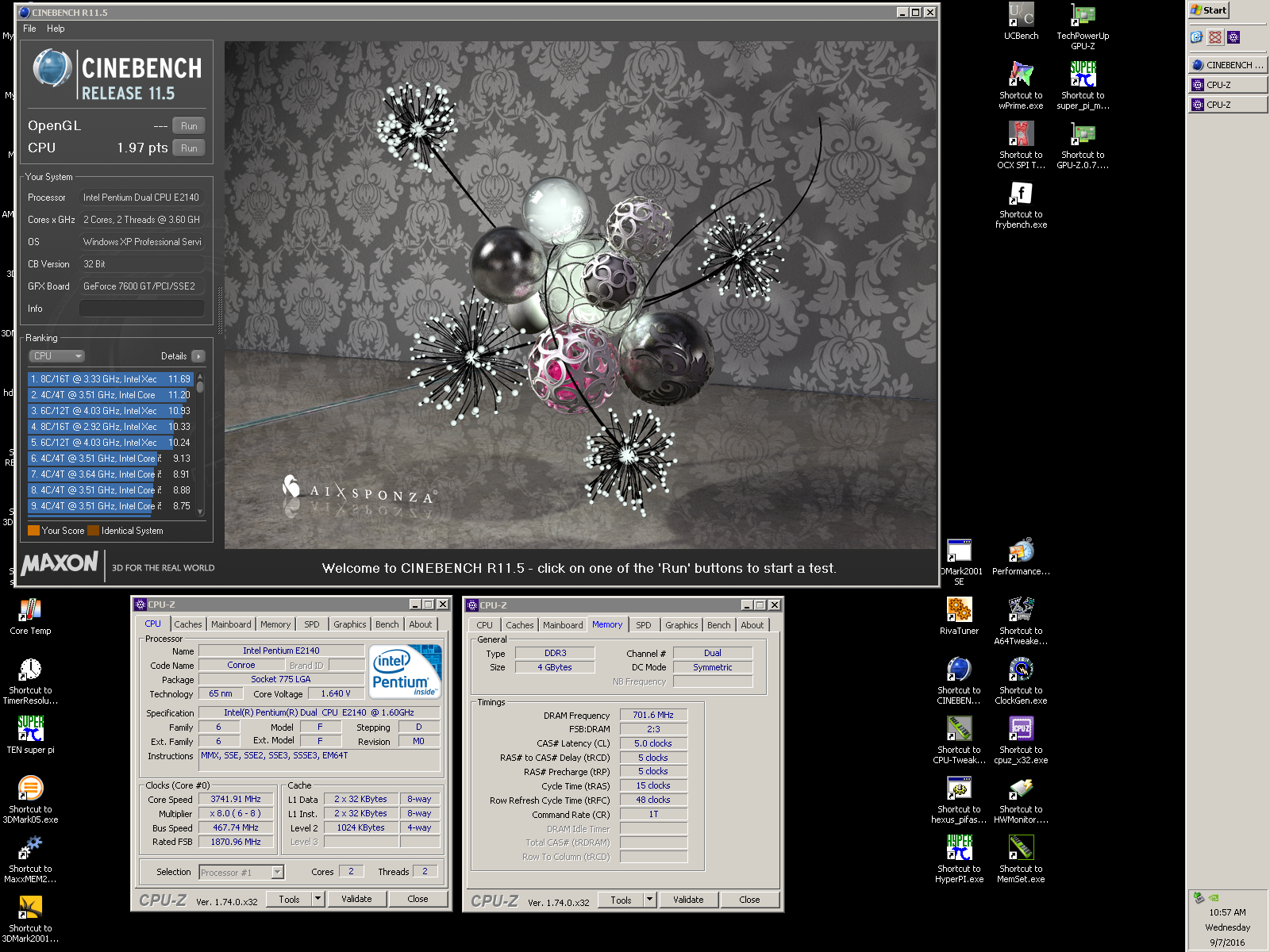Click the rendered CINEBENCH scene image
Screen dimensions: 1270x952
point(580,295)
